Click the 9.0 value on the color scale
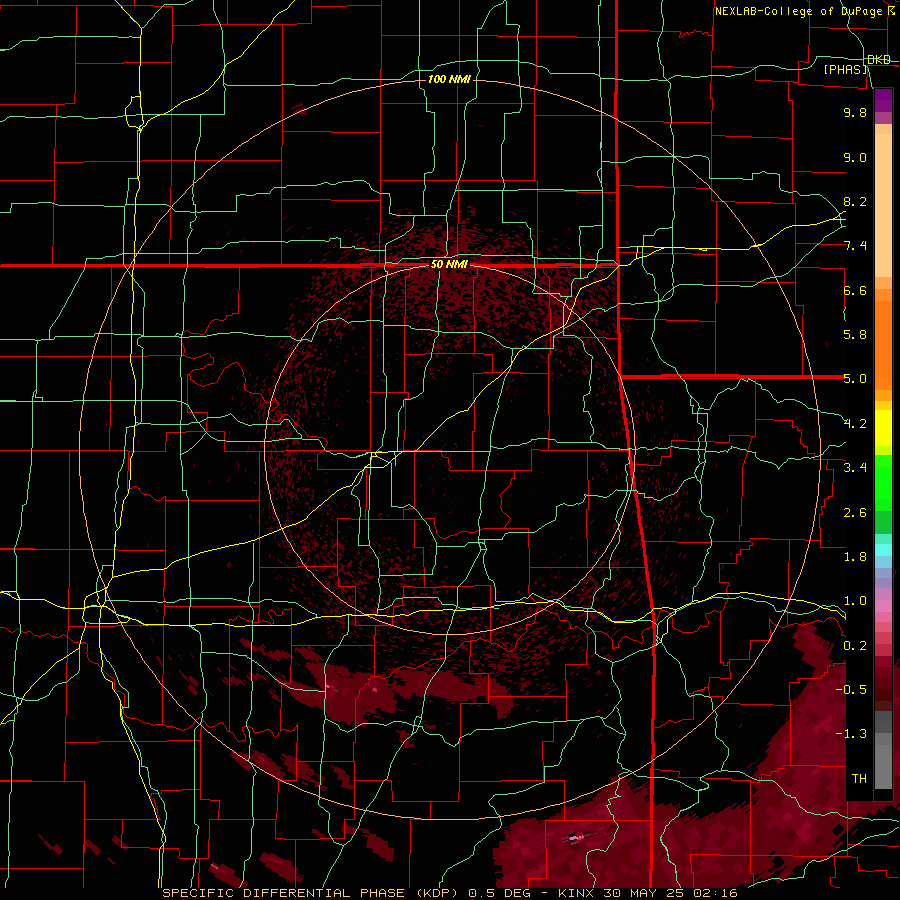 tap(855, 157)
